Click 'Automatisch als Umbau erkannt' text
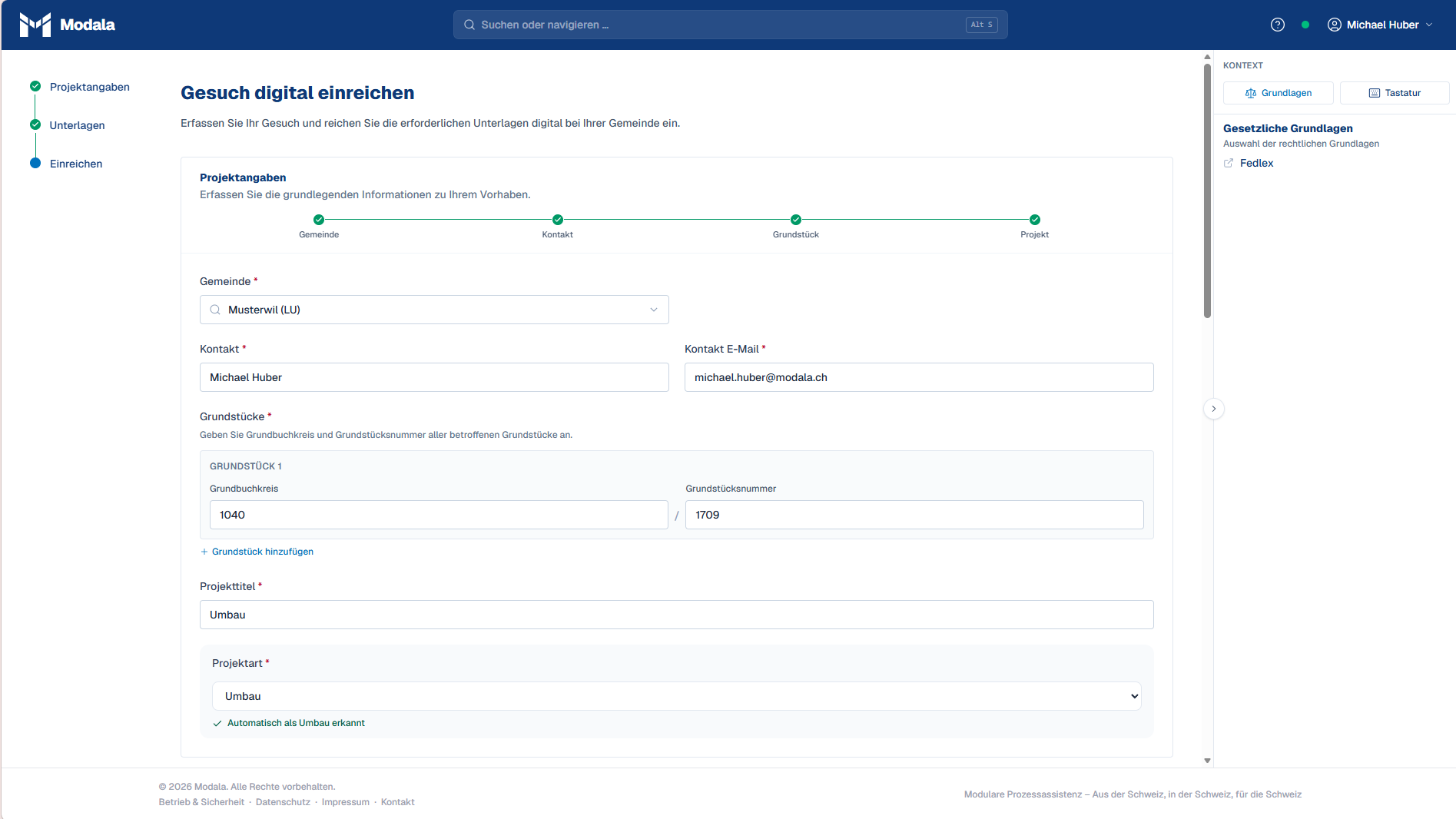This screenshot has width=1456, height=819. click(296, 723)
